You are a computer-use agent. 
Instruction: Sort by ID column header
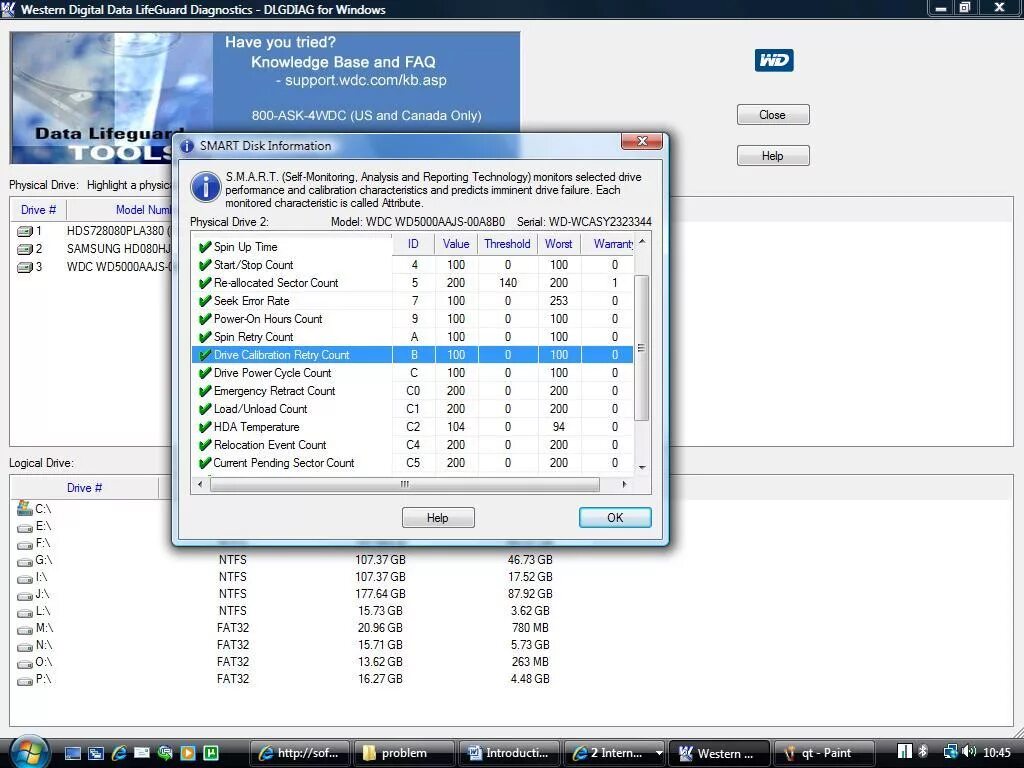413,244
